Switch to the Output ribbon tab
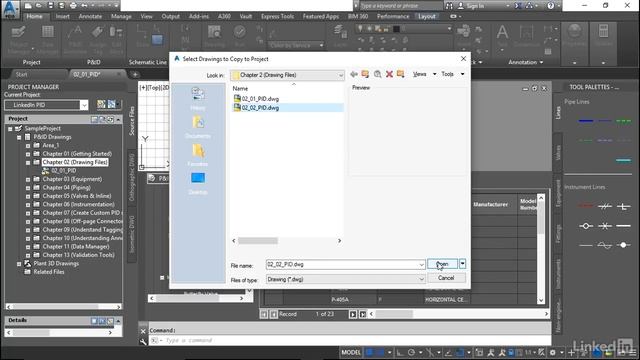This screenshot has width=640, height=360. coord(171,16)
